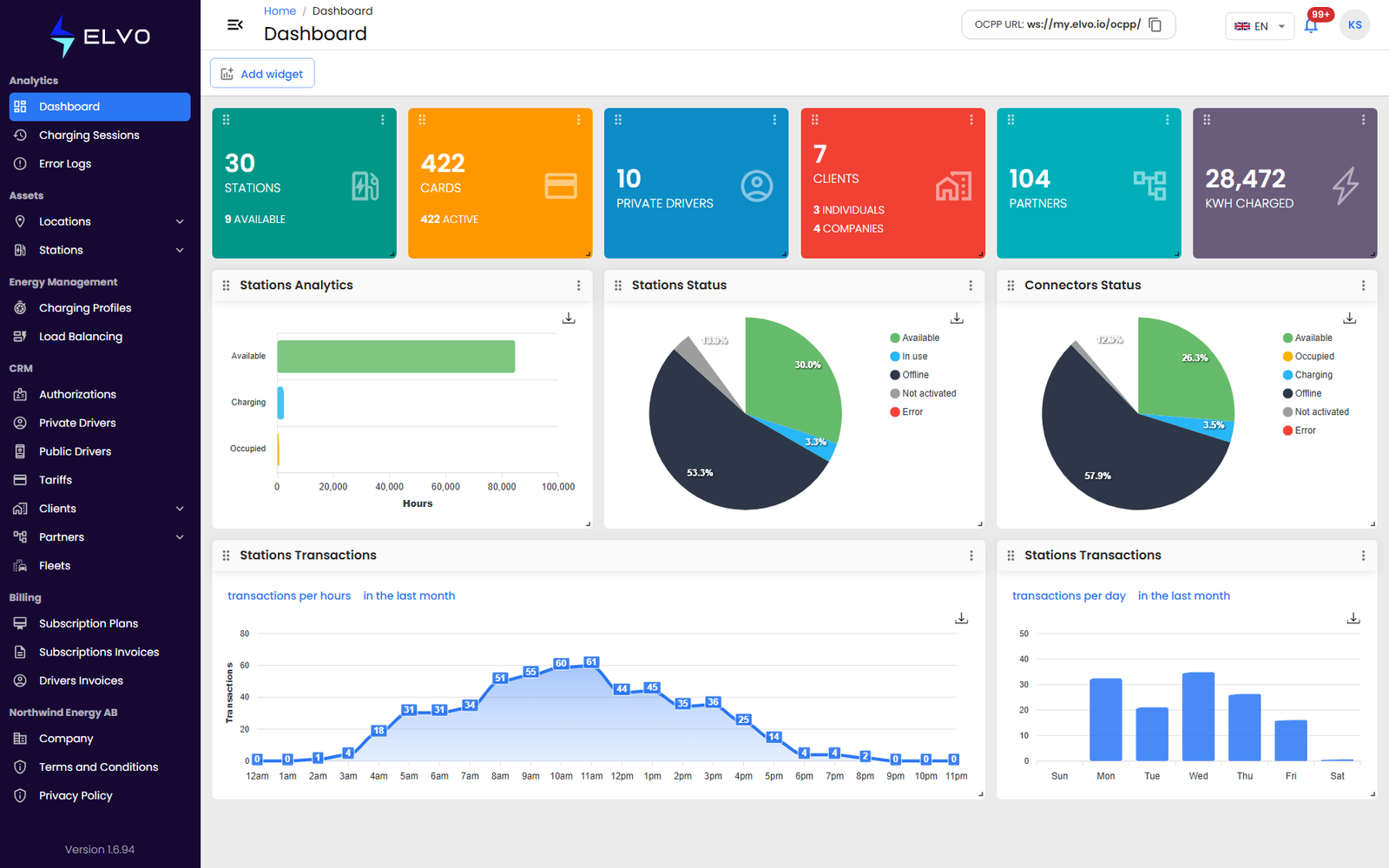The width and height of the screenshot is (1389, 868).
Task: Toggle Occupied series in Connectors Status legend
Action: [1309, 357]
